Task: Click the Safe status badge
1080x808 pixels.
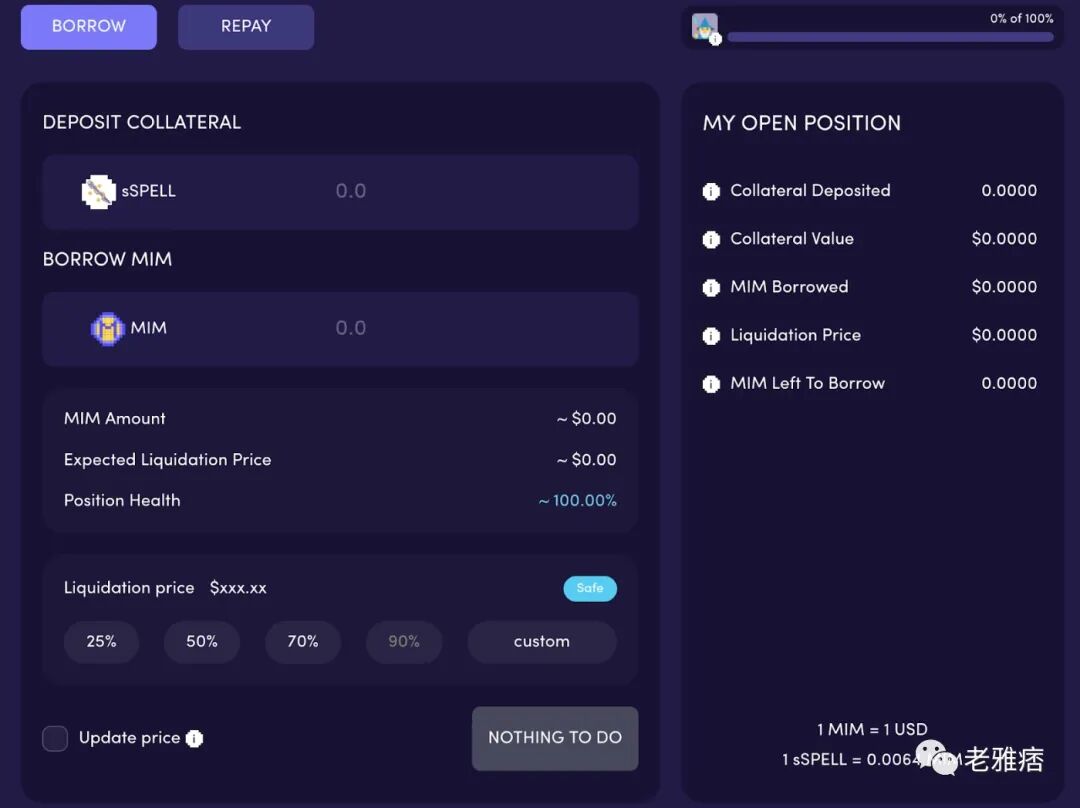Action: 590,588
